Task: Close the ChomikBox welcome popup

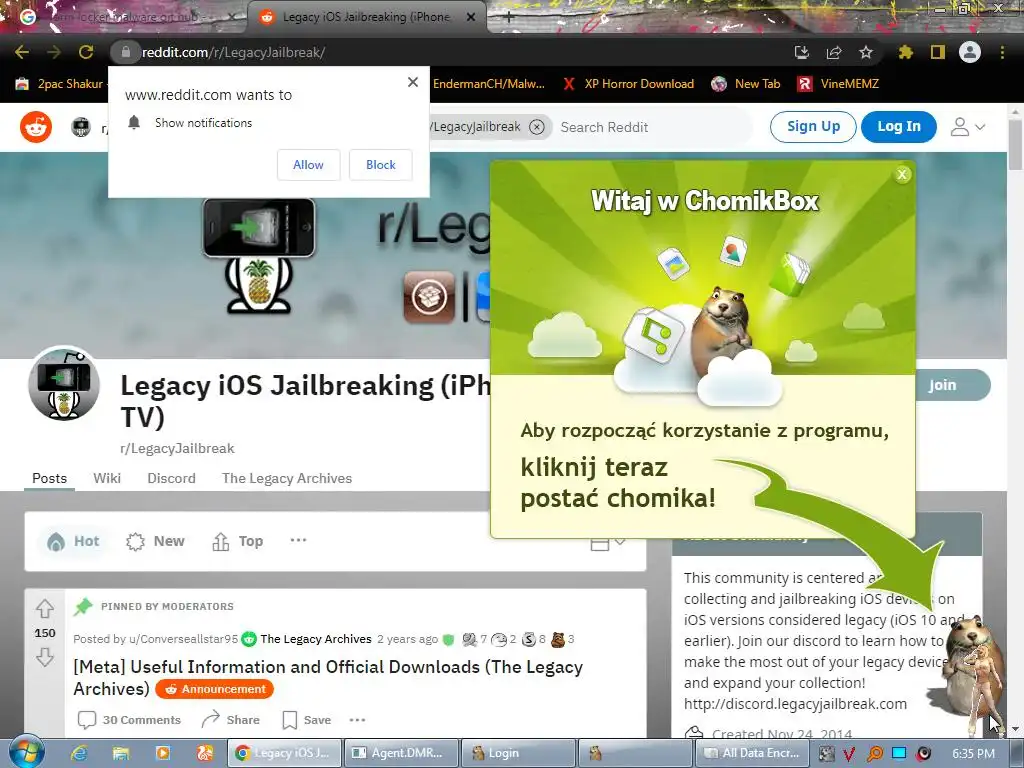Action: coord(903,174)
